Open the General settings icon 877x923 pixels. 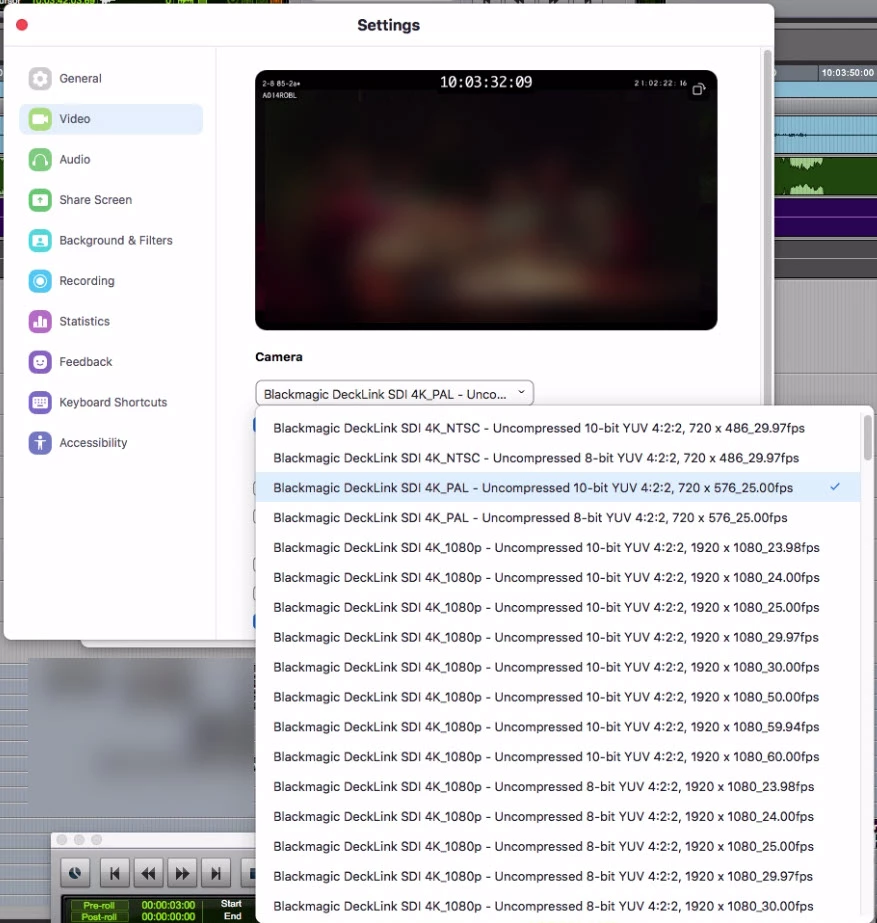[x=40, y=78]
